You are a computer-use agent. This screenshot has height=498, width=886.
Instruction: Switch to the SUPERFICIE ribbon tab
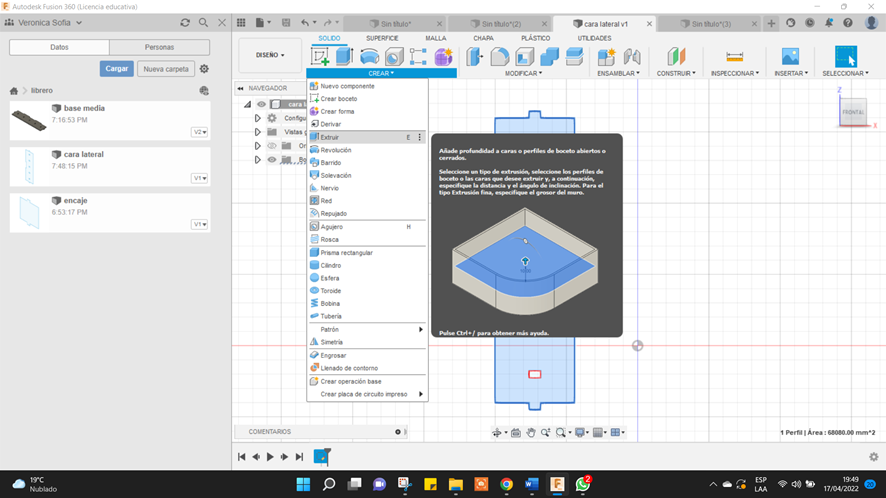(x=382, y=38)
